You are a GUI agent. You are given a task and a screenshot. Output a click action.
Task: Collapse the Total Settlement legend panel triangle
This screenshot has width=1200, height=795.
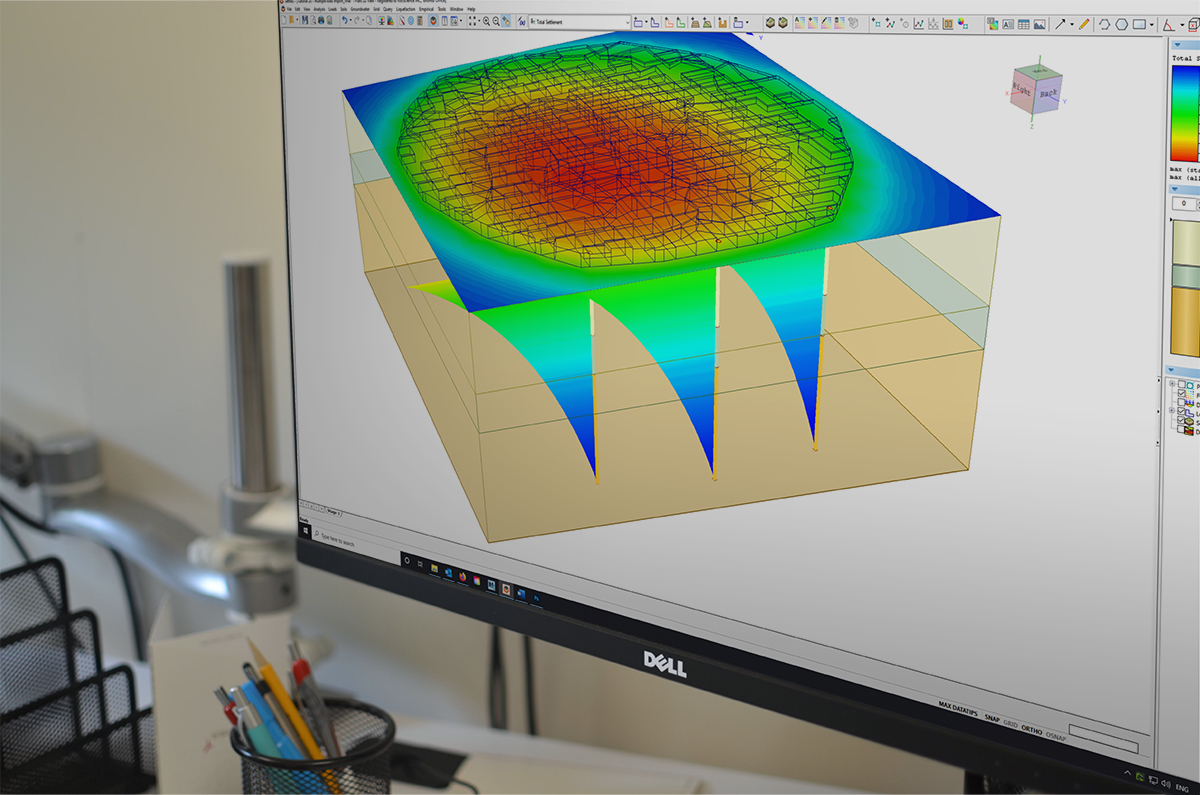1176,45
